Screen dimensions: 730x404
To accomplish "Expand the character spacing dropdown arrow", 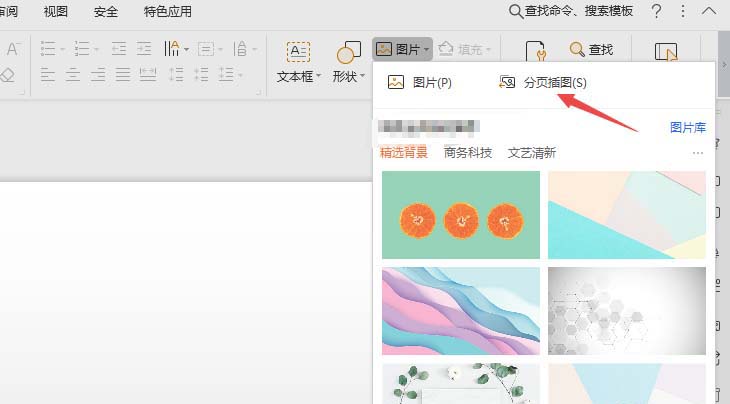I will (254, 49).
